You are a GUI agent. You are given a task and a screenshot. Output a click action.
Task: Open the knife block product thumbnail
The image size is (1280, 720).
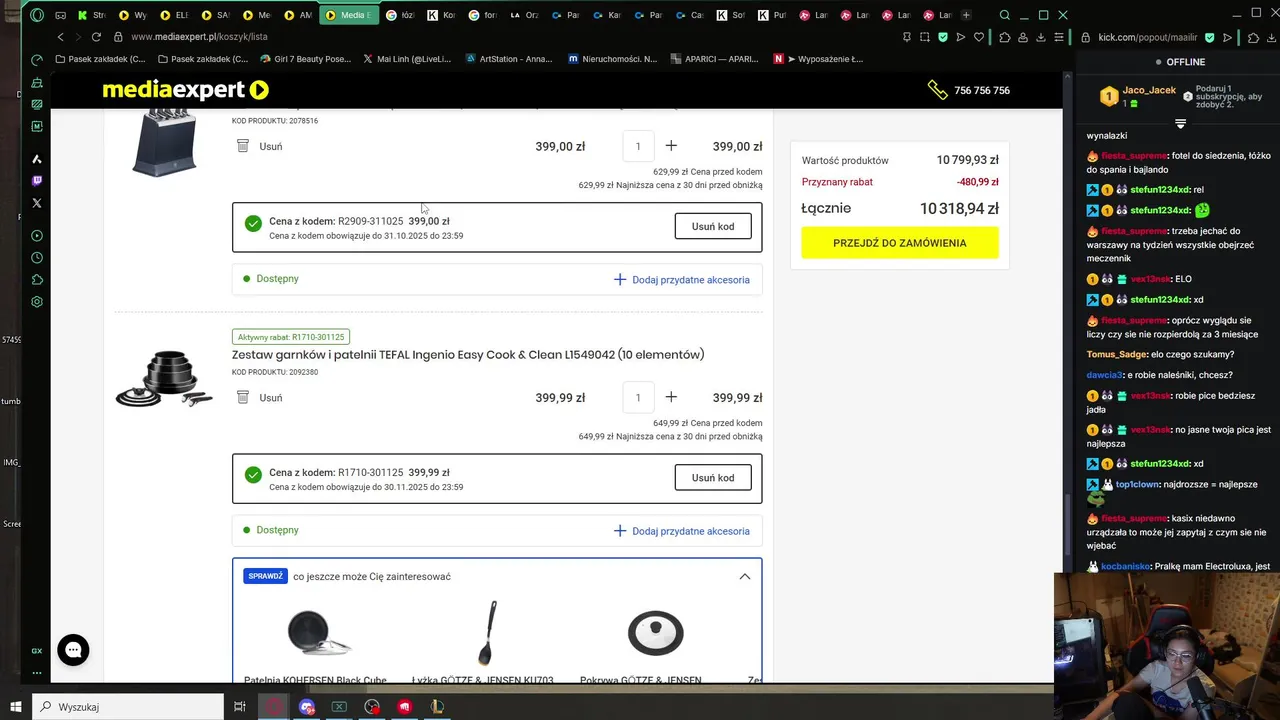click(x=164, y=143)
